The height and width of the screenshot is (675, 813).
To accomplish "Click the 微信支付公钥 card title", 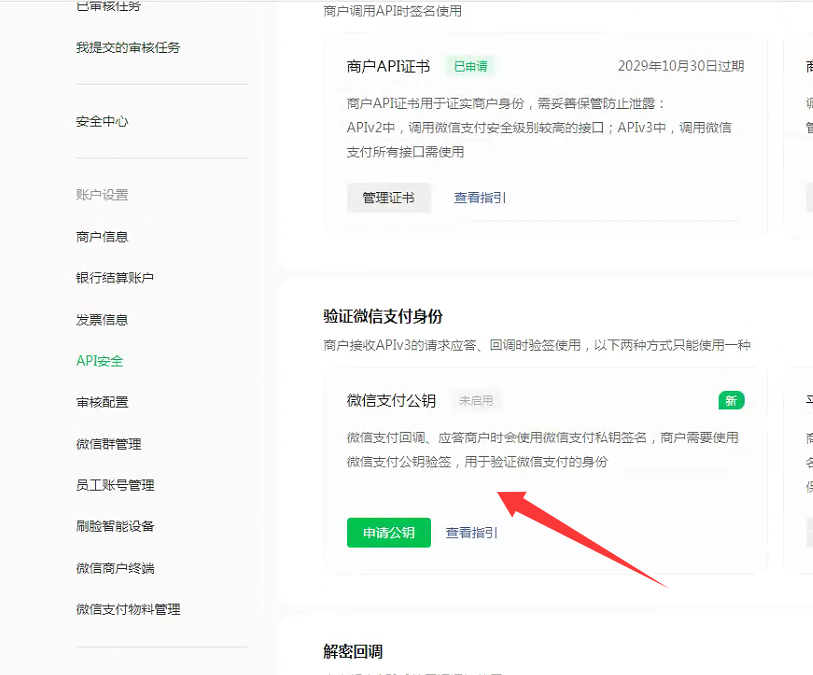I will (x=391, y=401).
